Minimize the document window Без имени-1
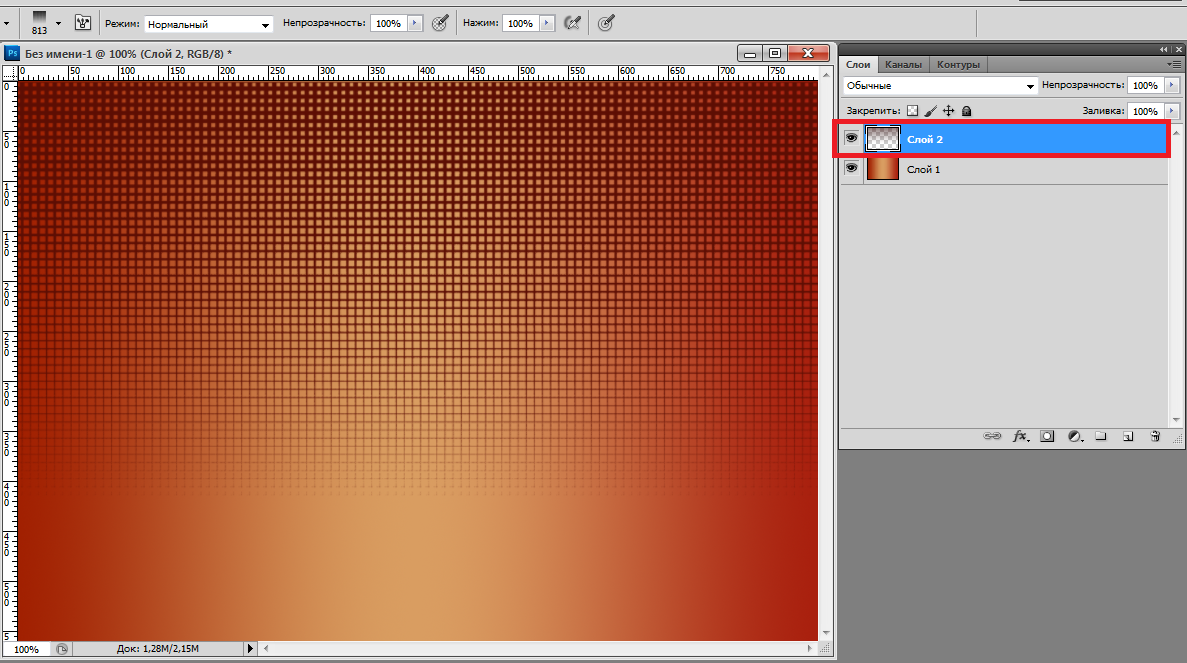 749,53
